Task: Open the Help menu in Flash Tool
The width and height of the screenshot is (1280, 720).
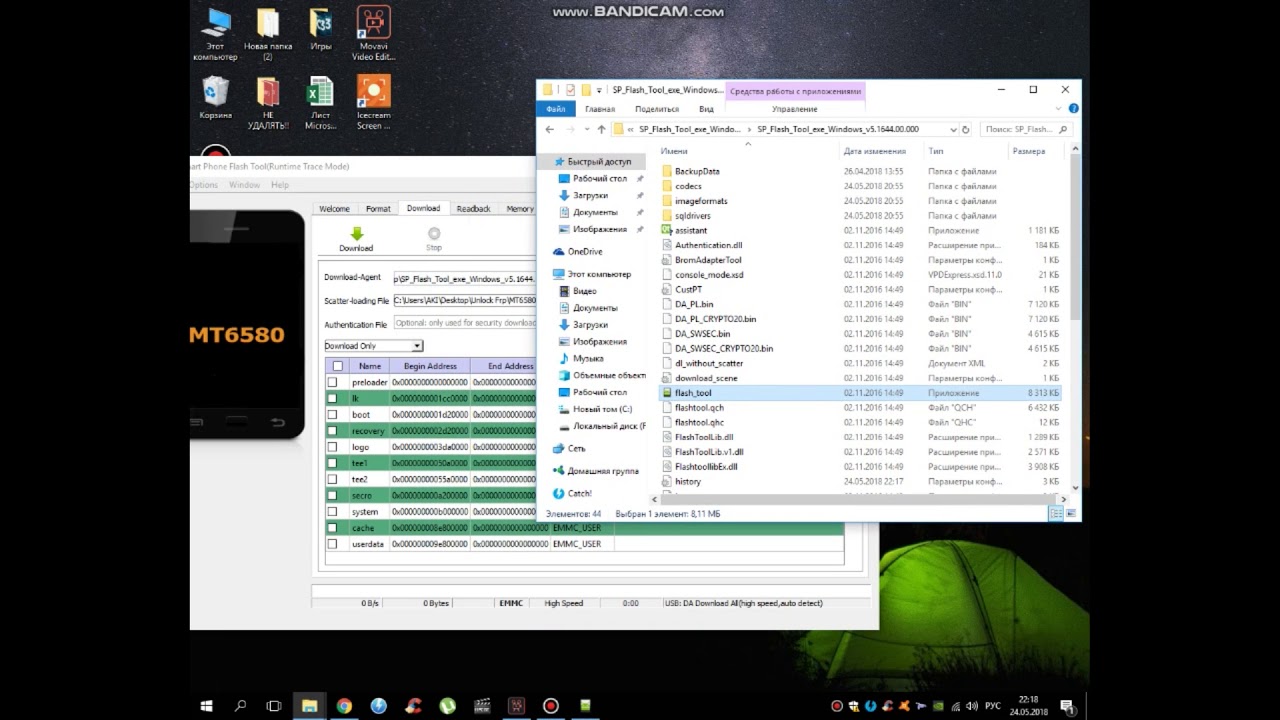Action: 280,185
